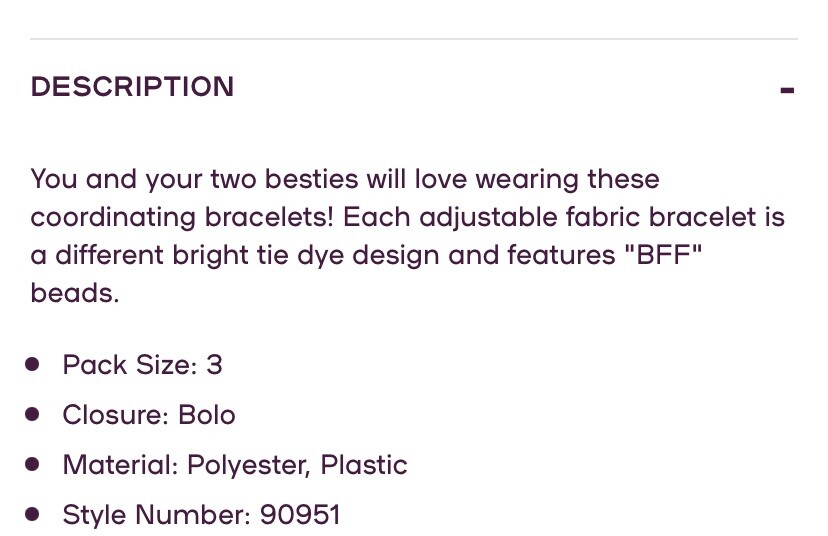Screen dimensions: 828x536
Task: Click the horizontal divider above Description
Action: [x=414, y=39]
